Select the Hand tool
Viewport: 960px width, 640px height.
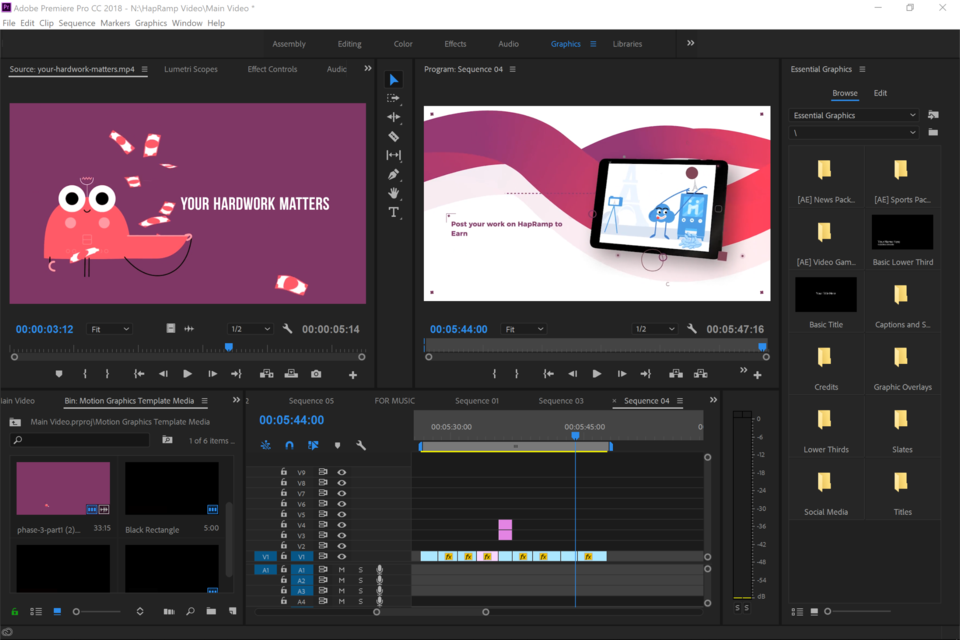tap(394, 193)
